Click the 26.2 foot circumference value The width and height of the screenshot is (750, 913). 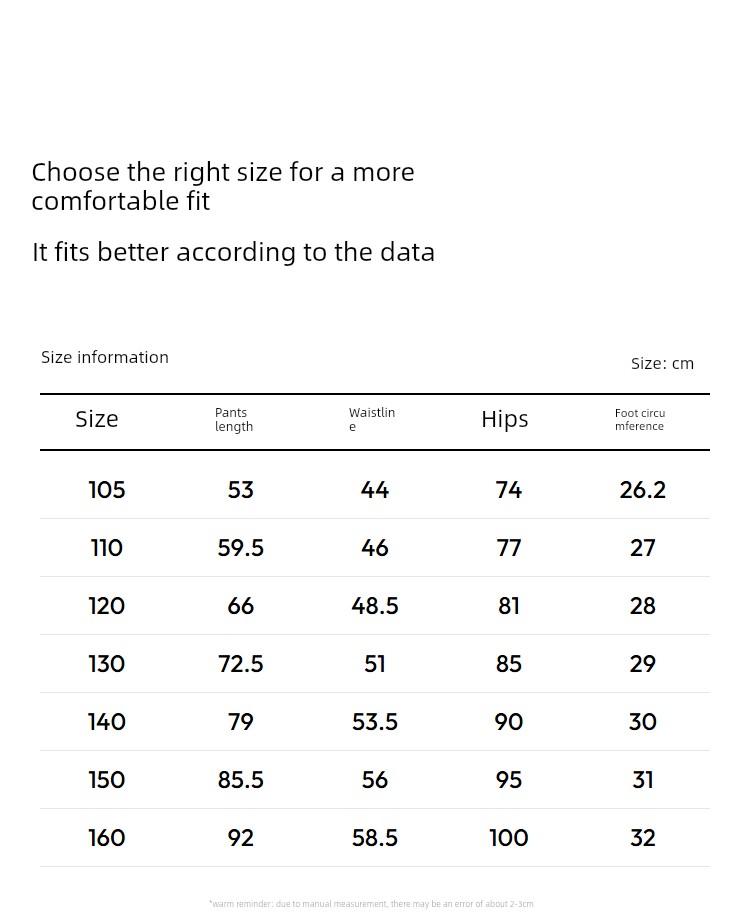643,490
